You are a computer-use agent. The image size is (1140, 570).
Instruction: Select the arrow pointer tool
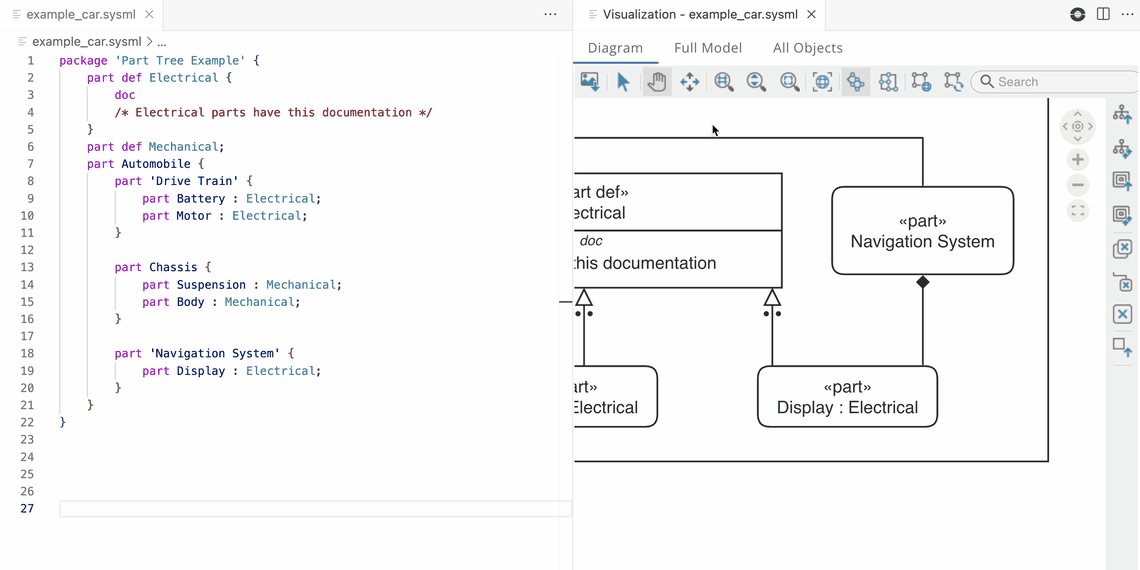coord(623,82)
